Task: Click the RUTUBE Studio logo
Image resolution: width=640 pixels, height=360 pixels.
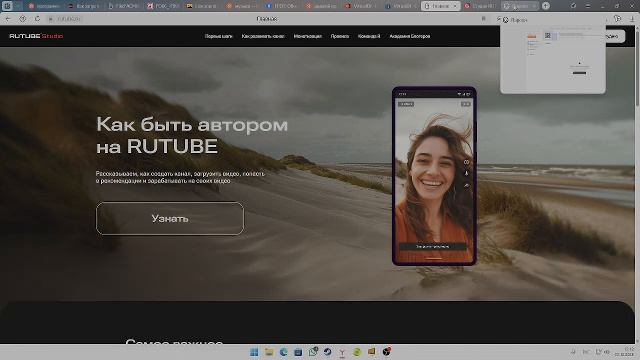Action: (x=36, y=36)
